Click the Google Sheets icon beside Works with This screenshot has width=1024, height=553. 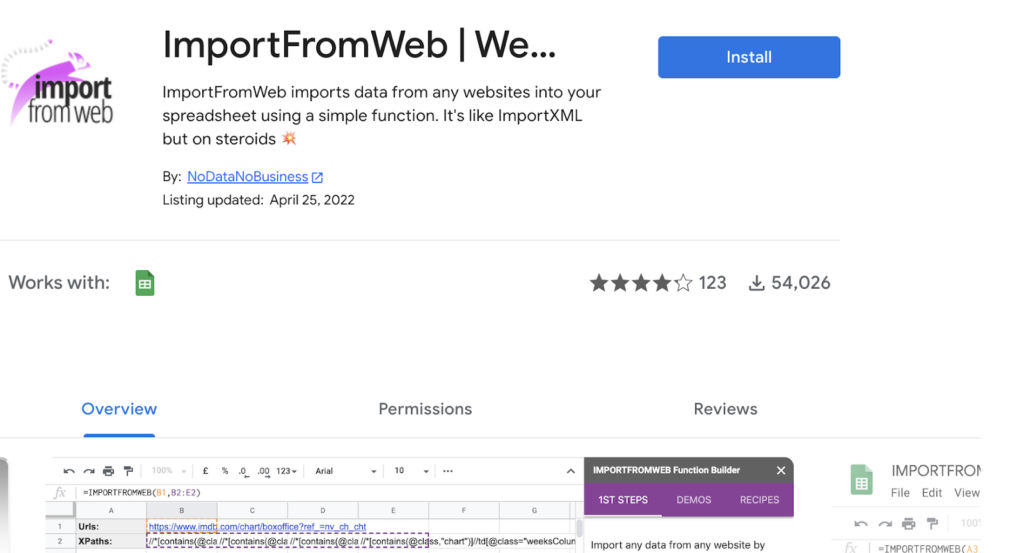pyautogui.click(x=145, y=283)
